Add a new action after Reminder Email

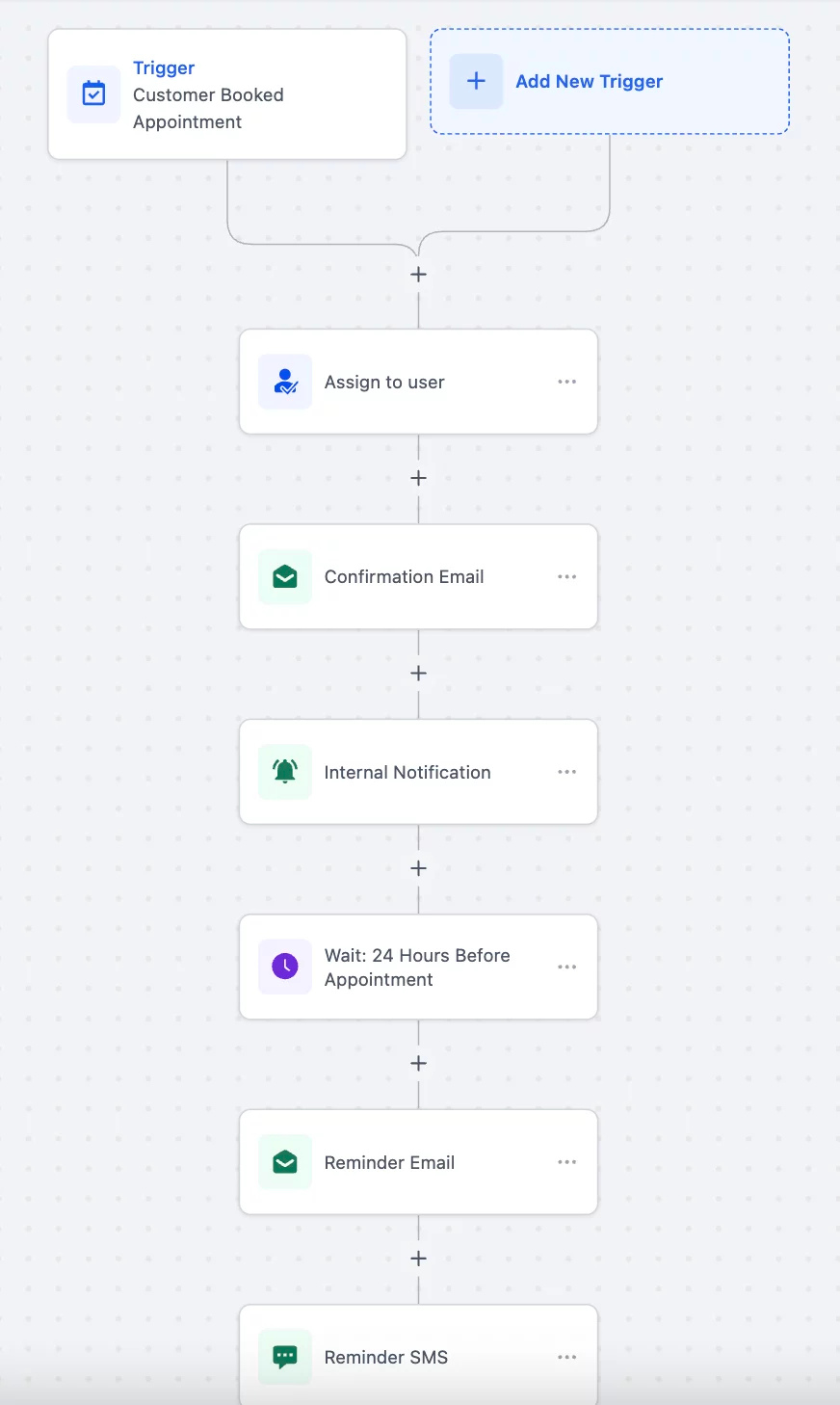[x=418, y=1258]
